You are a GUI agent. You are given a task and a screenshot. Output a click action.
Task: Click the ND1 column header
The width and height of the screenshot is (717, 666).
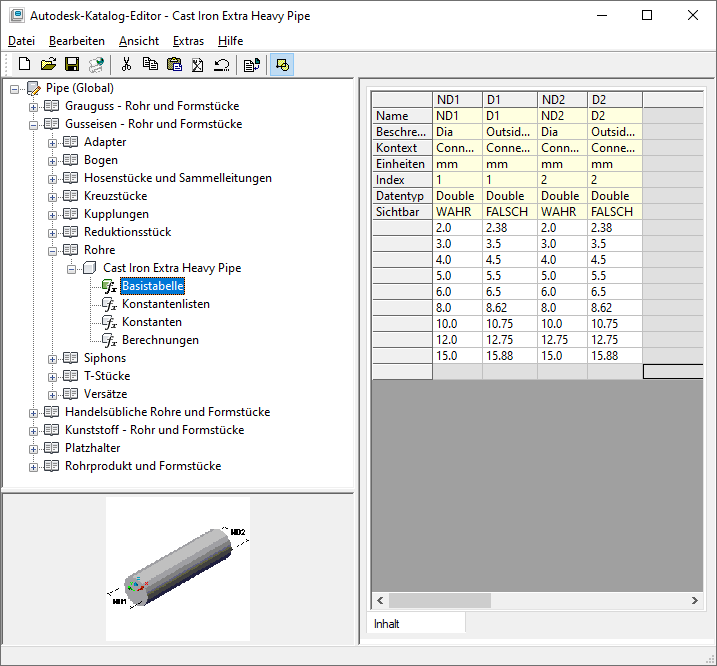457,100
